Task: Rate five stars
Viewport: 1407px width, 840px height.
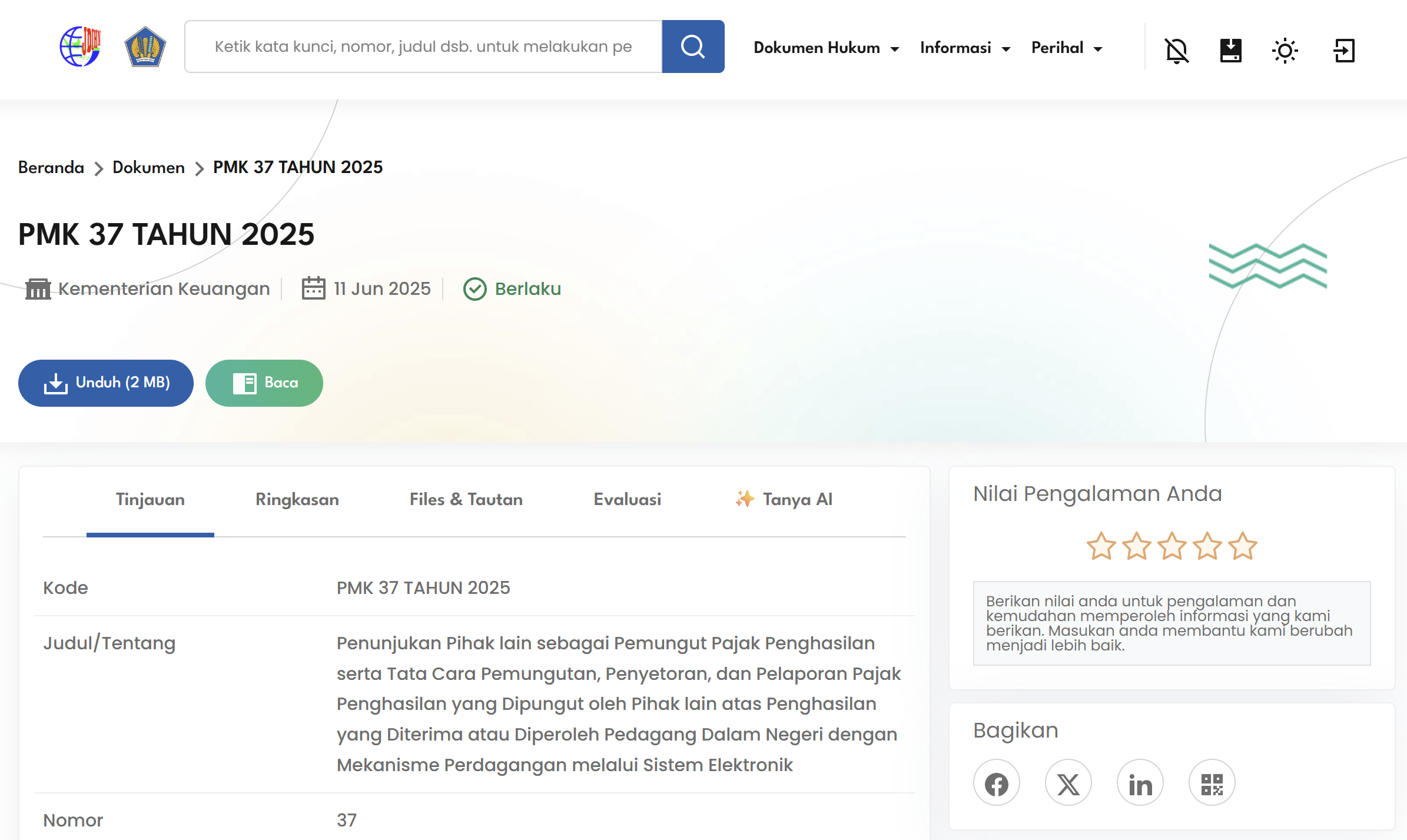Action: tap(1243, 546)
